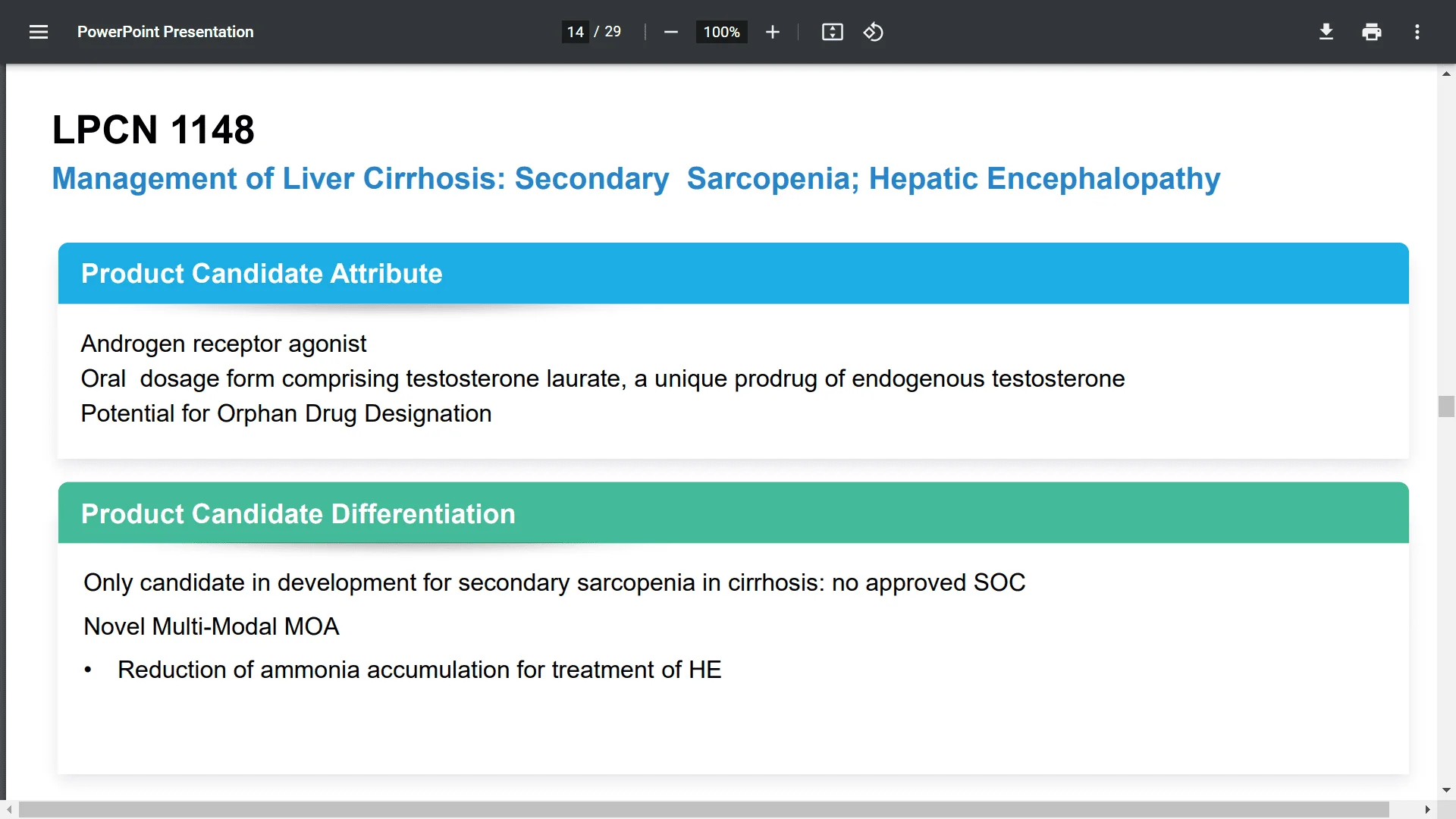This screenshot has height=819, width=1456.
Task: Click the 'Reduction of ammonia accumulation' bullet
Action: 419,670
